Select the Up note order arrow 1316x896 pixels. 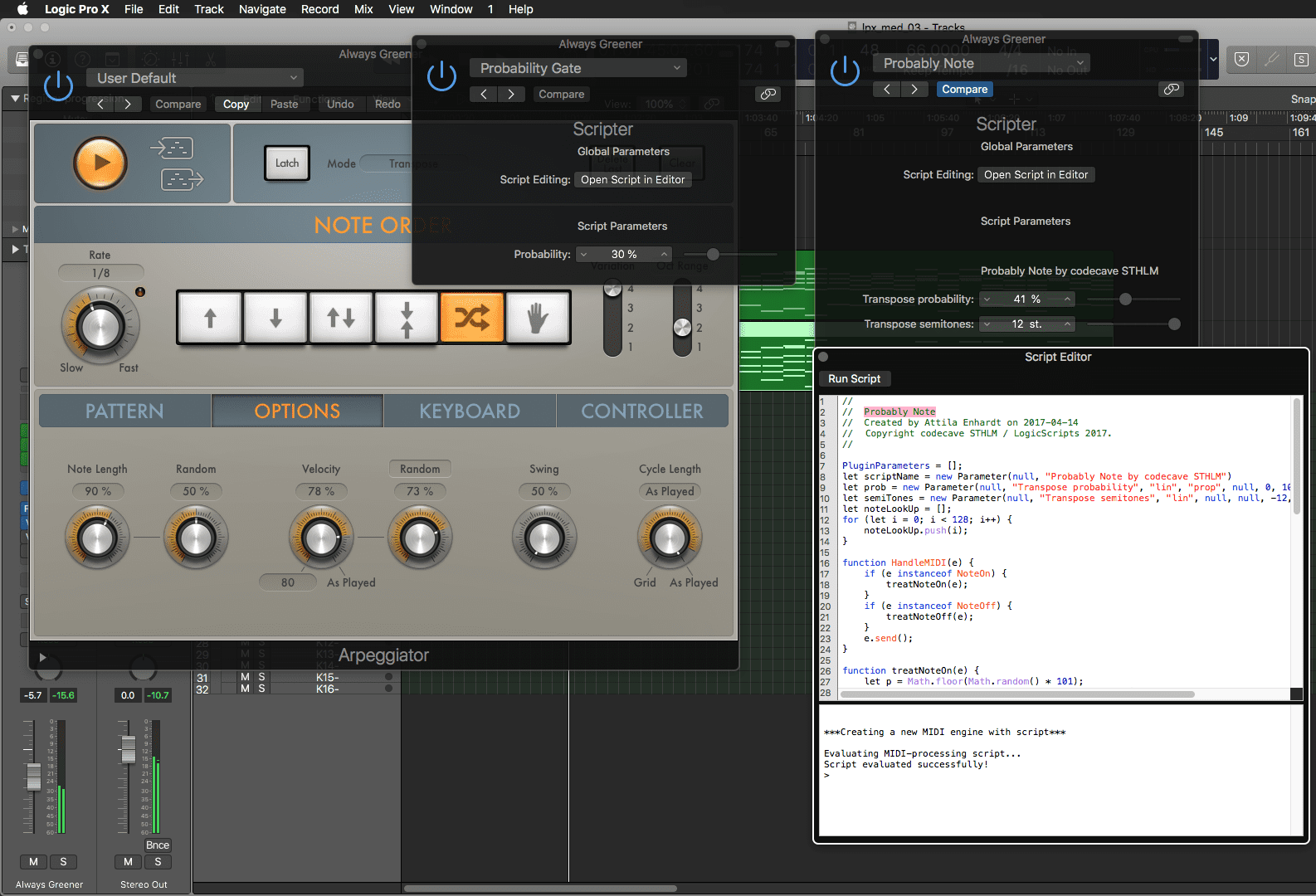210,317
